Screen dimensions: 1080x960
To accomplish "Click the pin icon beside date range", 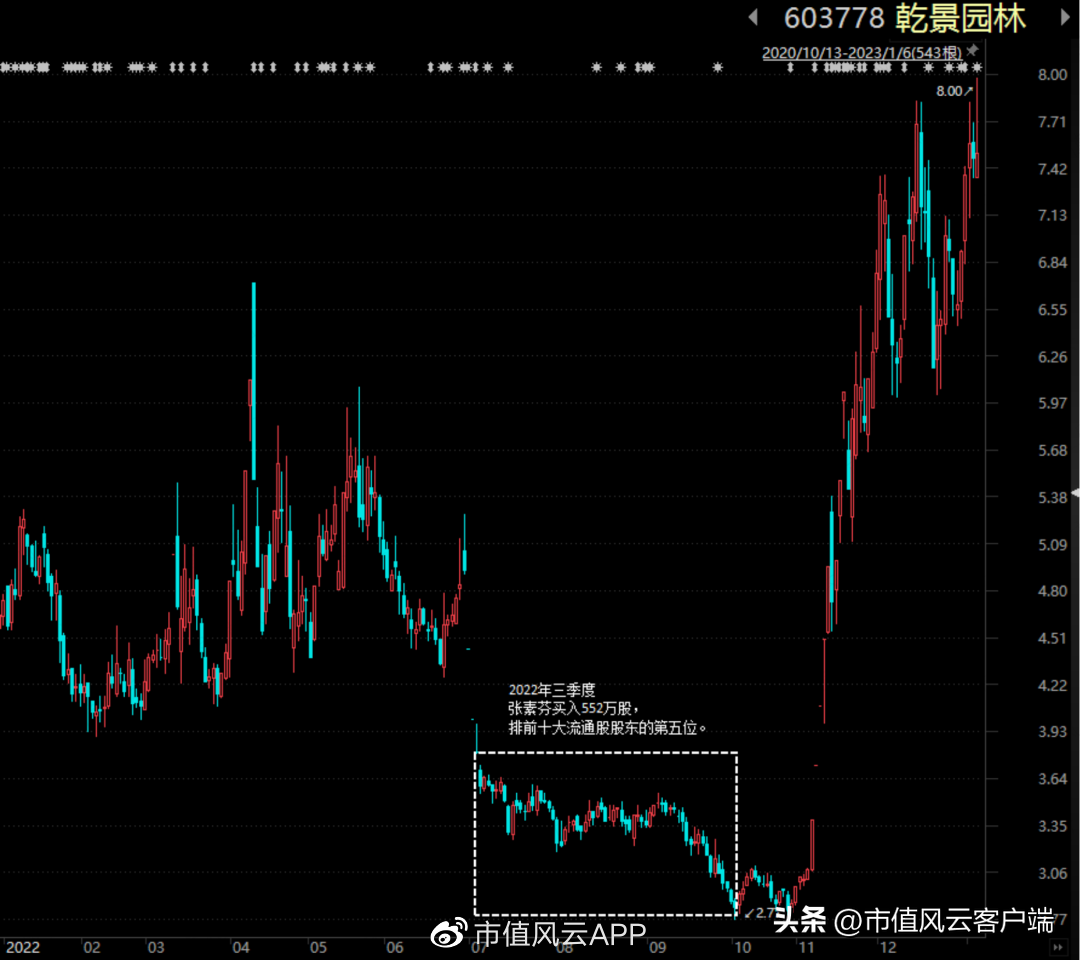I will pos(973,51).
